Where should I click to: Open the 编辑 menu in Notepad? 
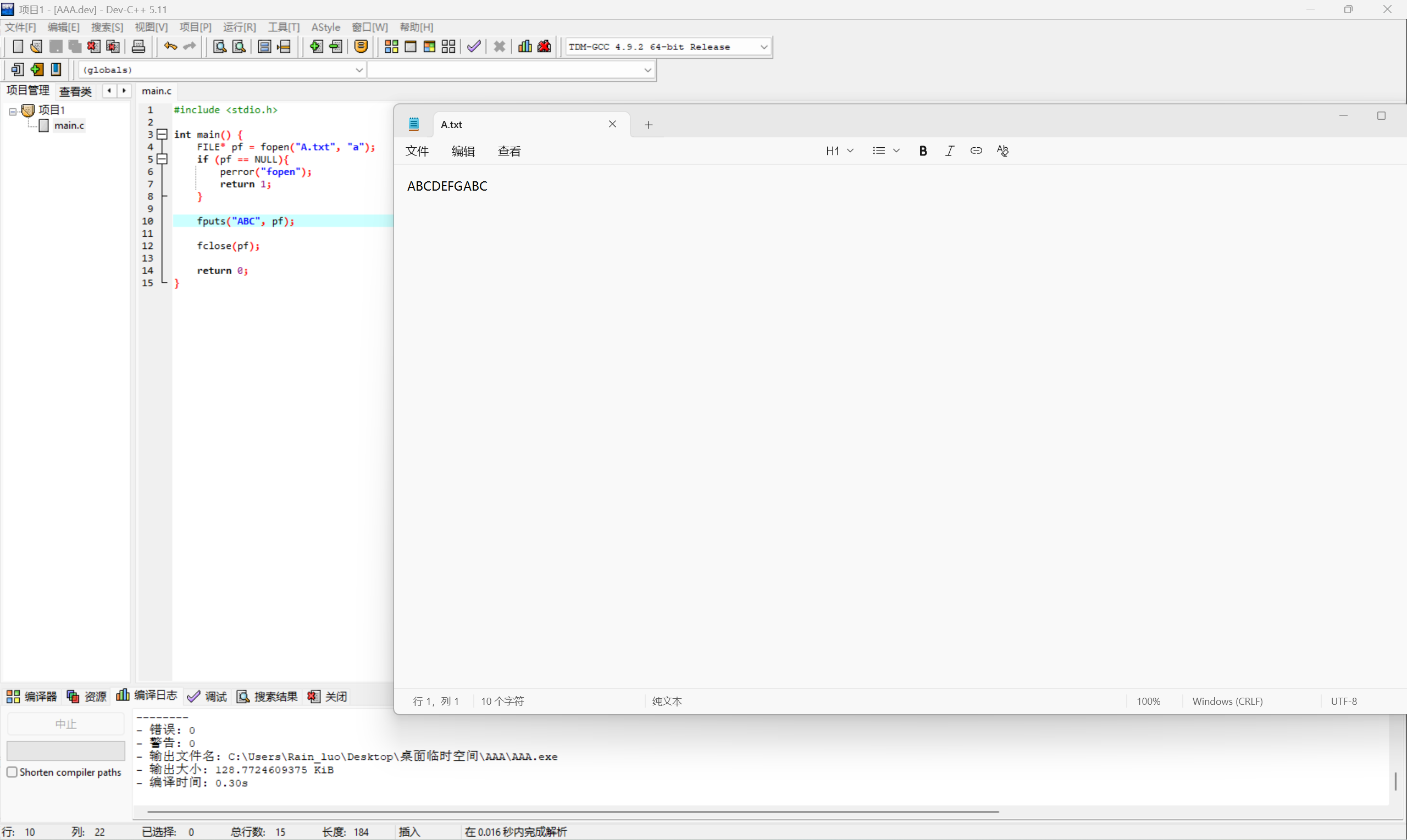(463, 151)
